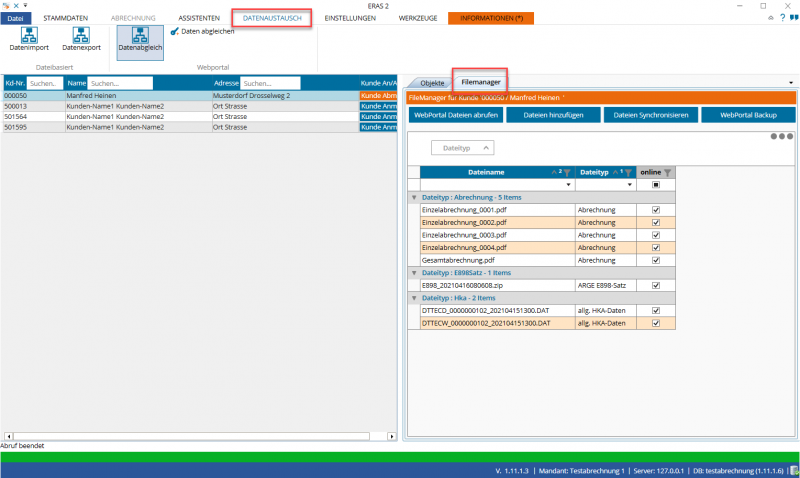Click WebPortal Dateien abrufen button
This screenshot has height=478, width=800.
(x=456, y=115)
